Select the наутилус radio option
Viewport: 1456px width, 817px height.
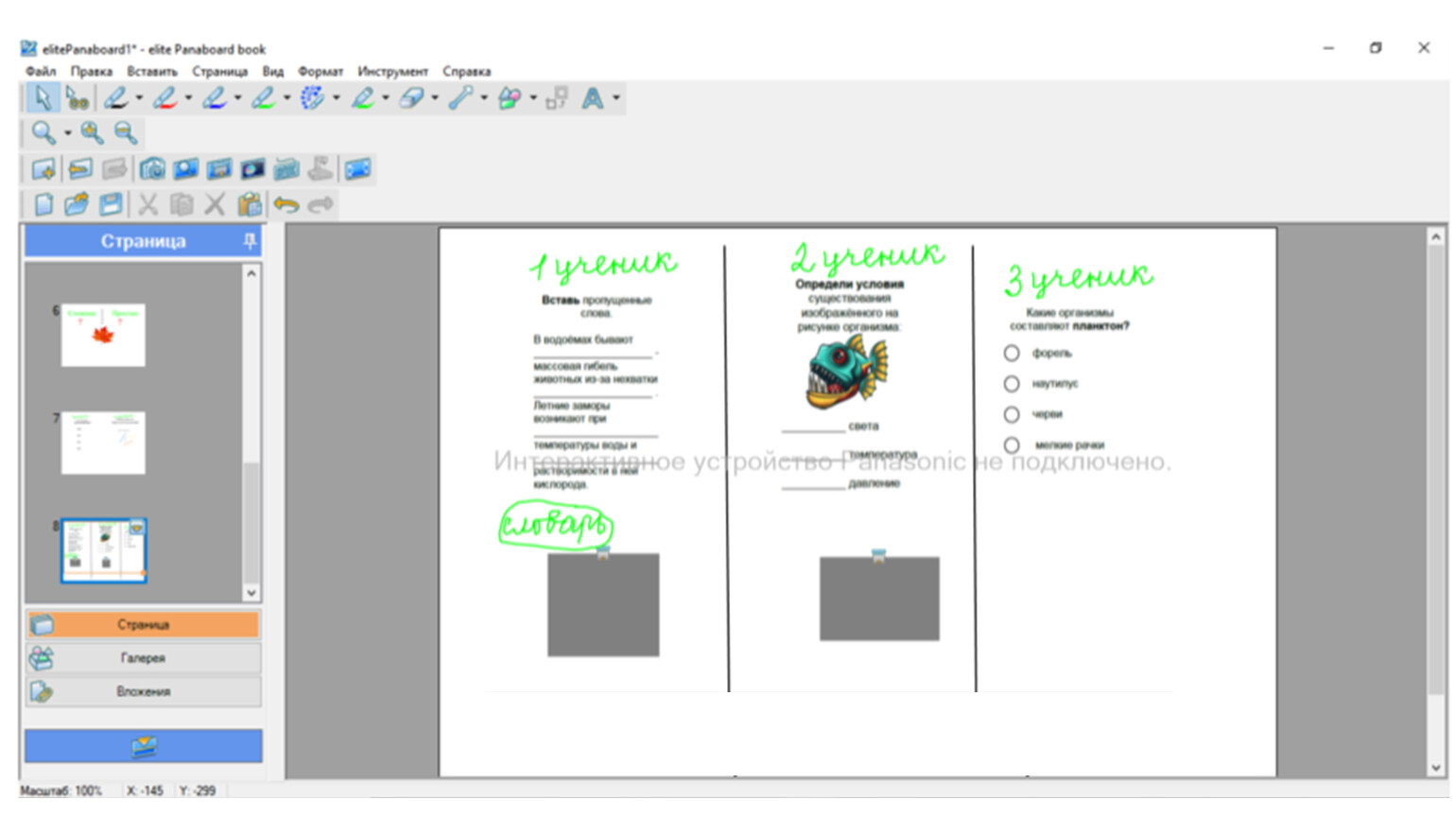click(1012, 384)
